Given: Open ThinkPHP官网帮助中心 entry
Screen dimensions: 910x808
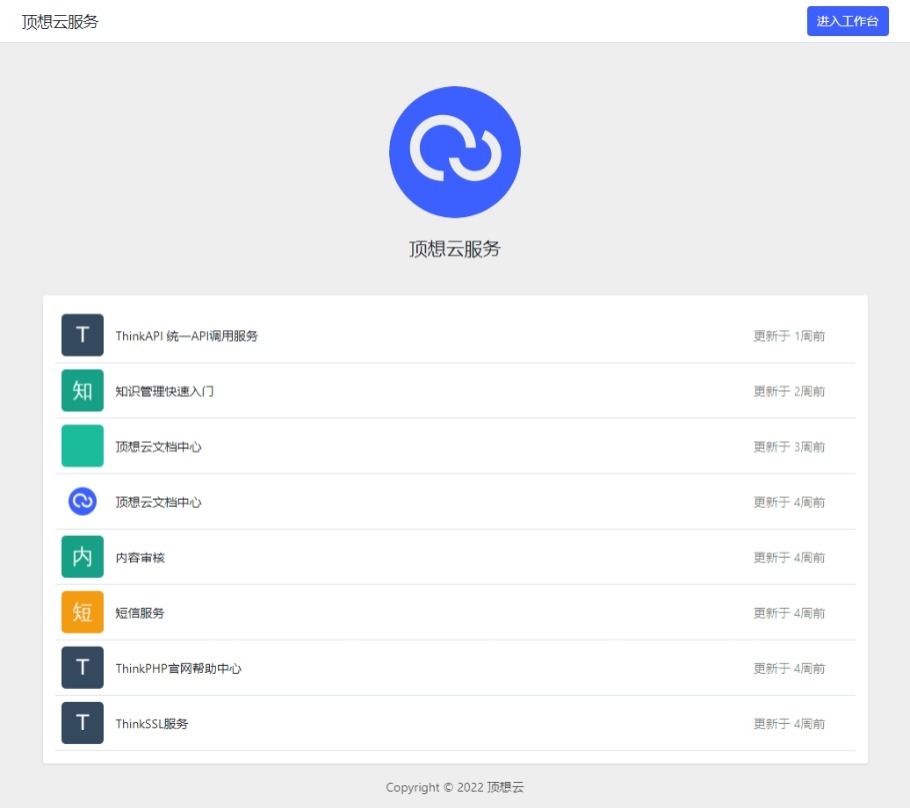Looking at the screenshot, I should pyautogui.click(x=182, y=668).
